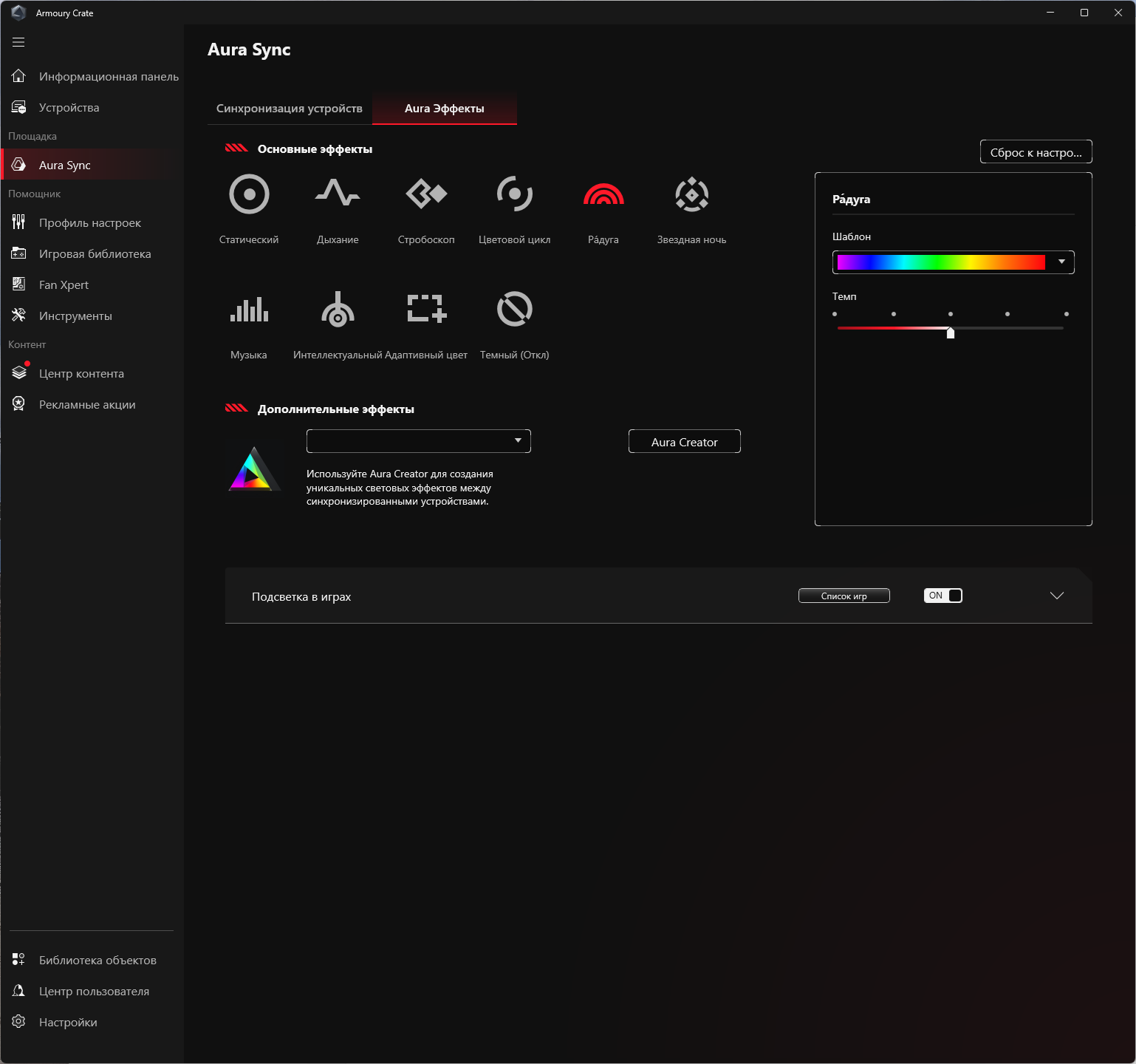Collapse the sidebar with hamburger menu icon
This screenshot has height=1064, width=1136.
pos(18,42)
